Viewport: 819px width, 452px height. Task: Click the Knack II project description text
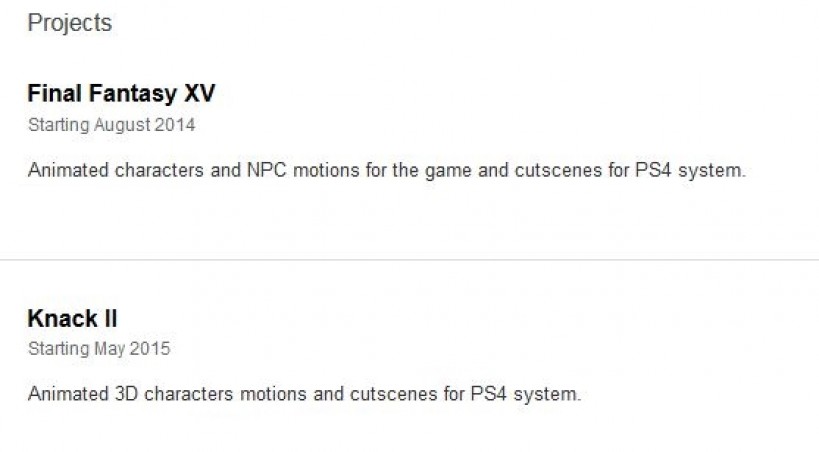(303, 394)
